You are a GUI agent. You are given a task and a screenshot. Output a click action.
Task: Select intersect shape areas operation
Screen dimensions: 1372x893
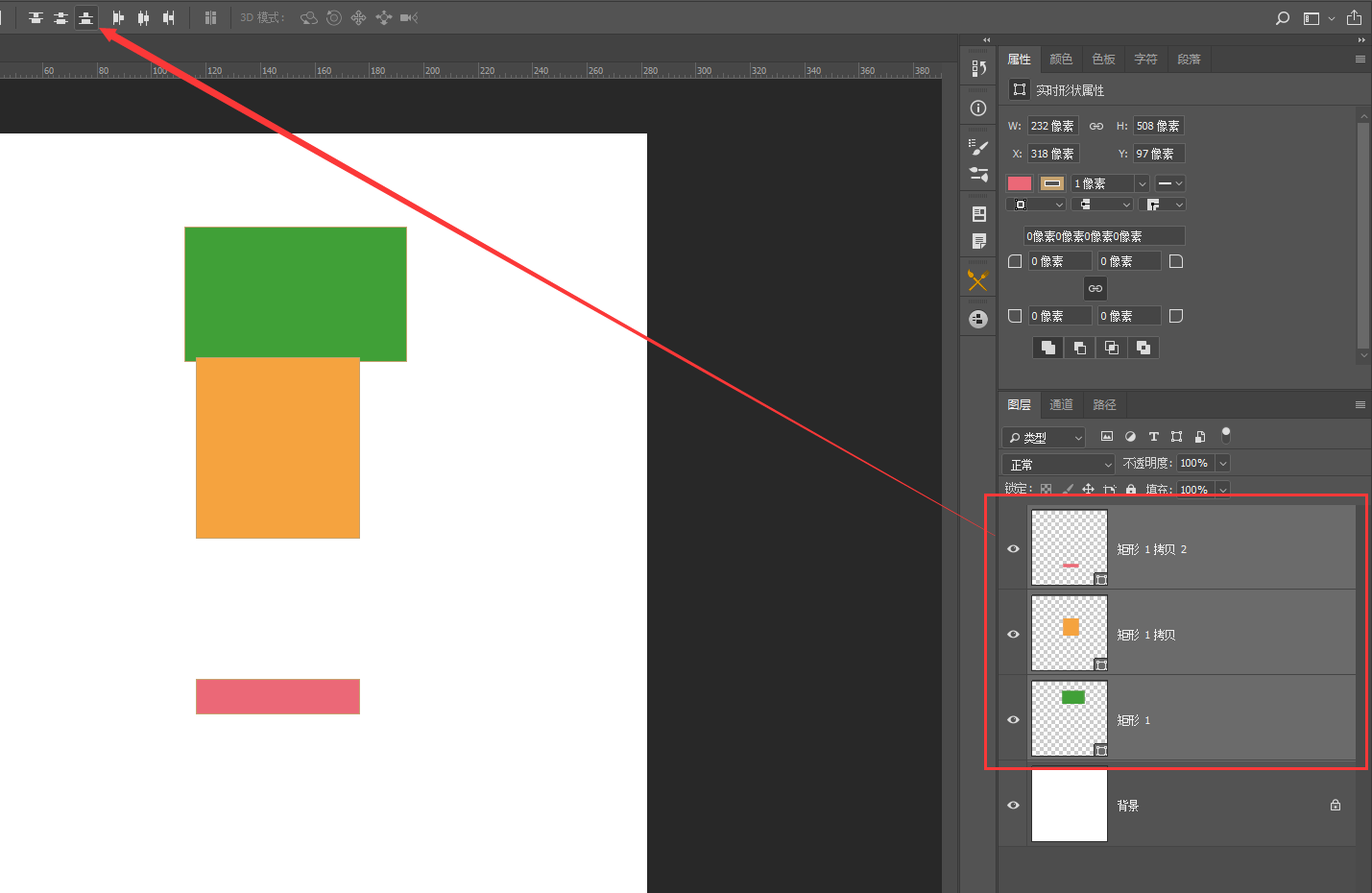[x=1112, y=348]
